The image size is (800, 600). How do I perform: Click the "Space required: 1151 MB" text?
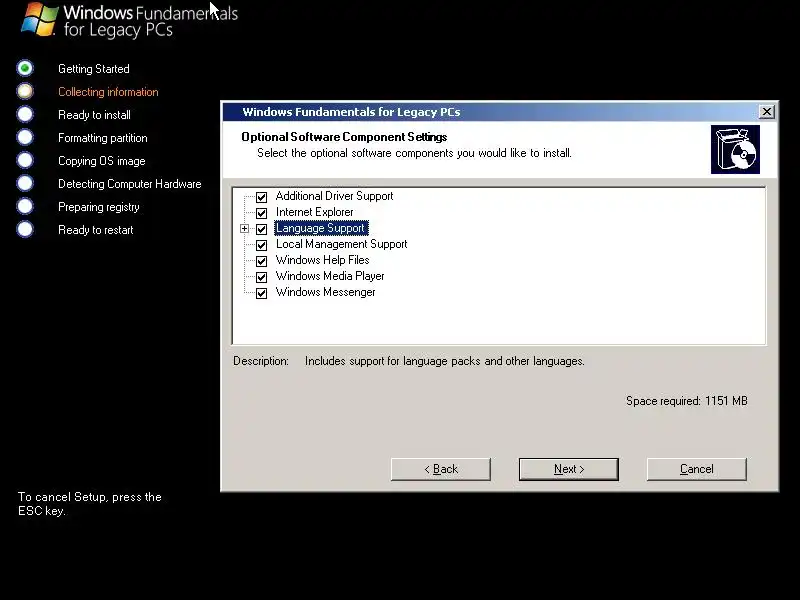click(687, 401)
